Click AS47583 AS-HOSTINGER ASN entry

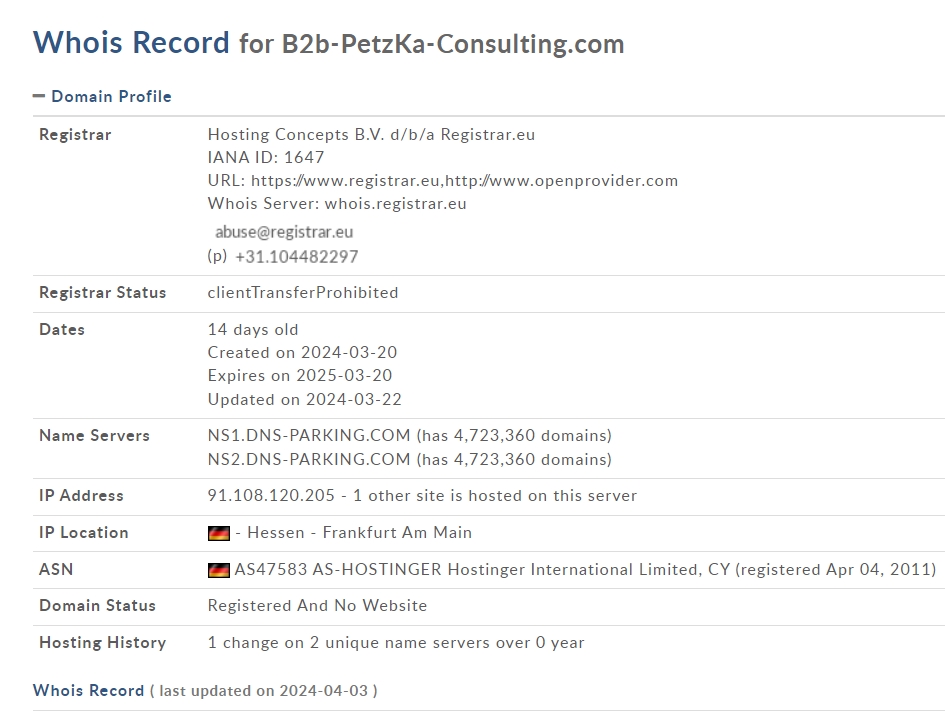tap(338, 570)
